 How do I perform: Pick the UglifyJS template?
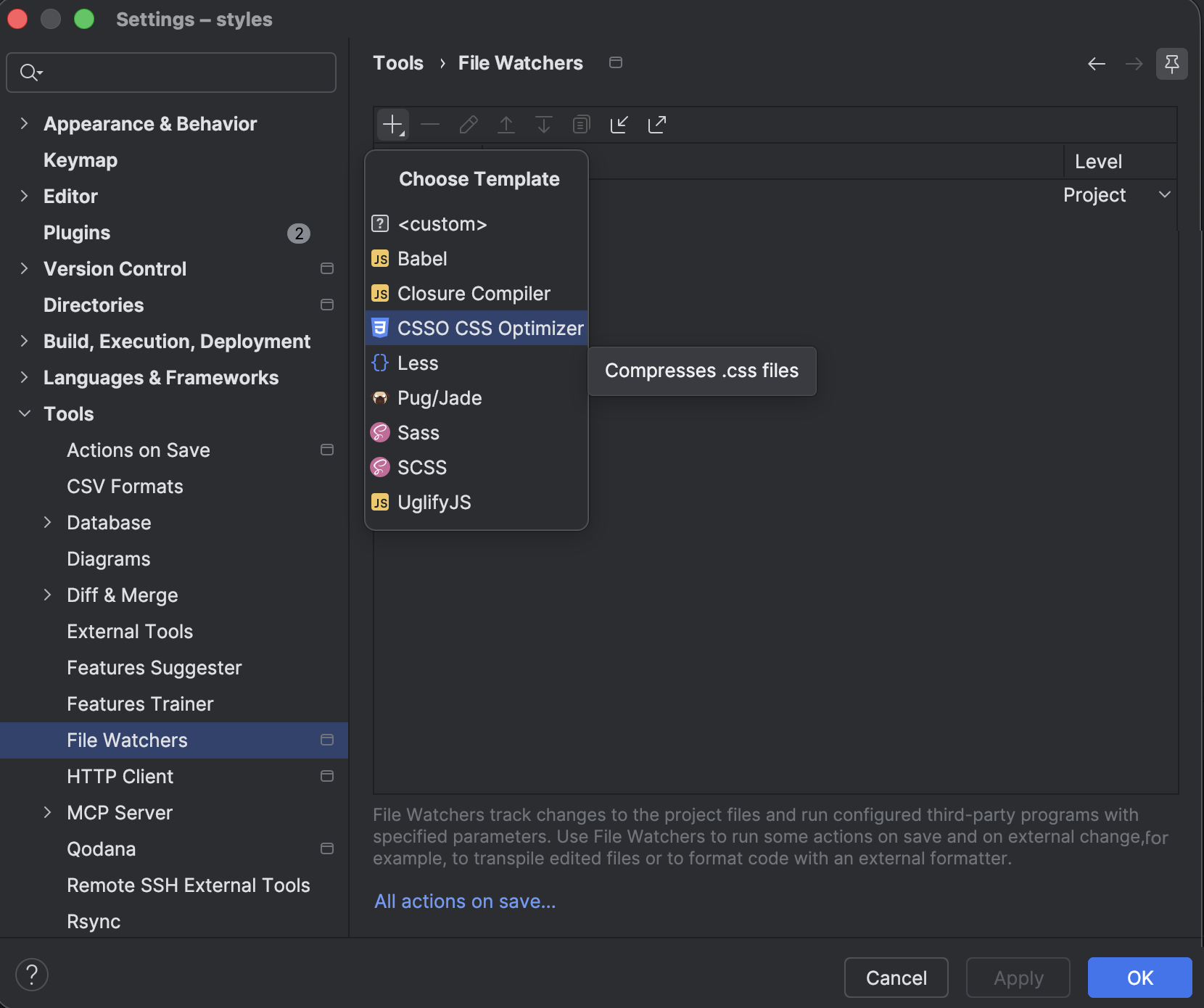(x=477, y=503)
